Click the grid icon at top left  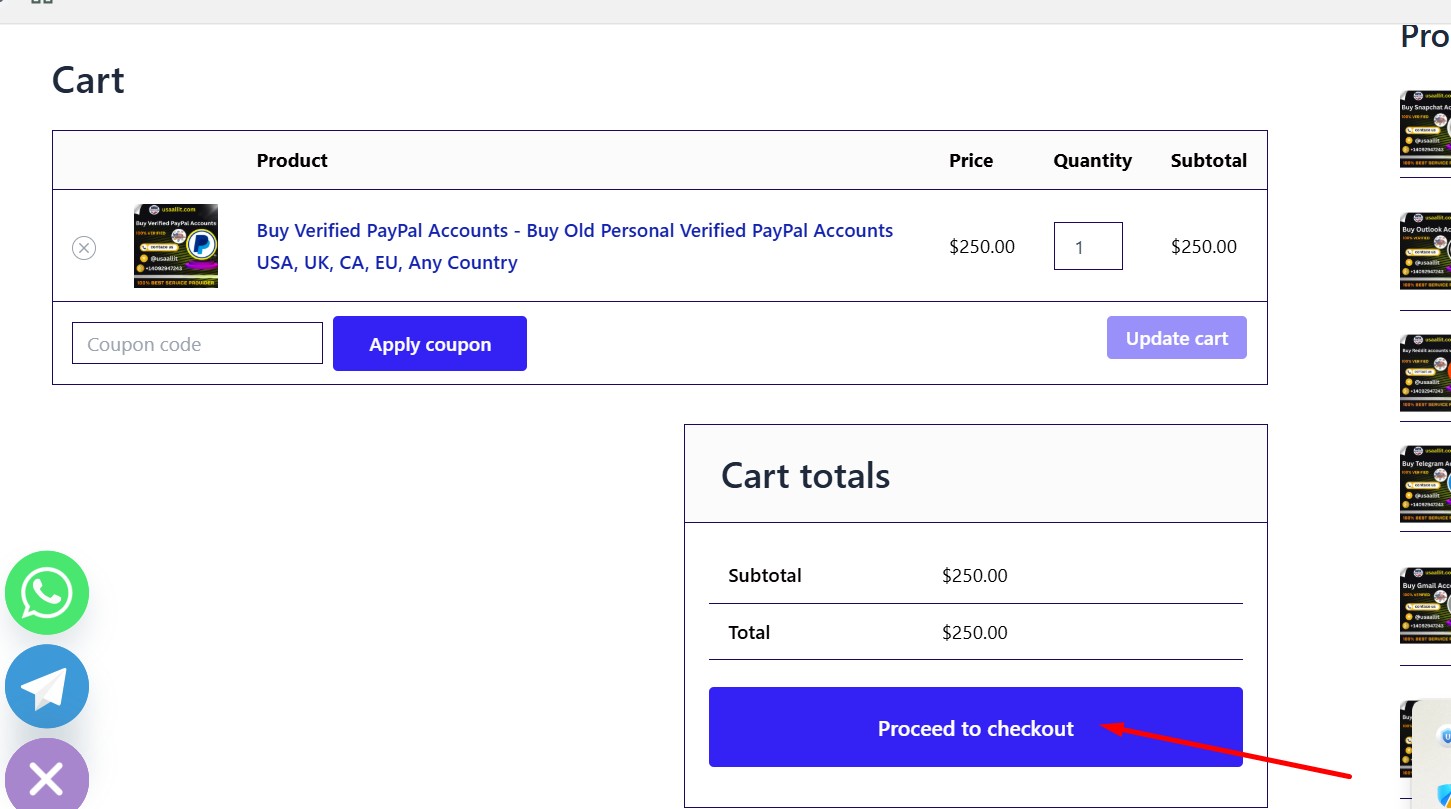coord(42,5)
